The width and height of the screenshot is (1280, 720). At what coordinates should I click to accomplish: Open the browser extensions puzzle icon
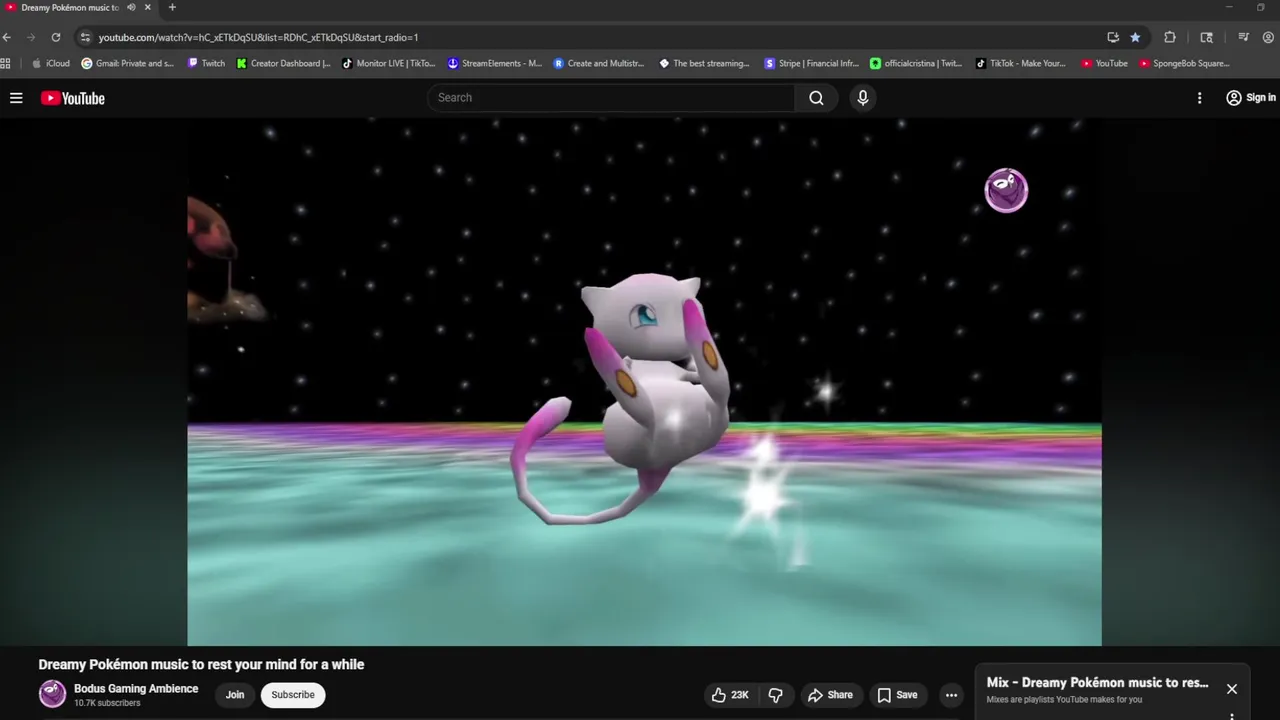tap(1170, 37)
